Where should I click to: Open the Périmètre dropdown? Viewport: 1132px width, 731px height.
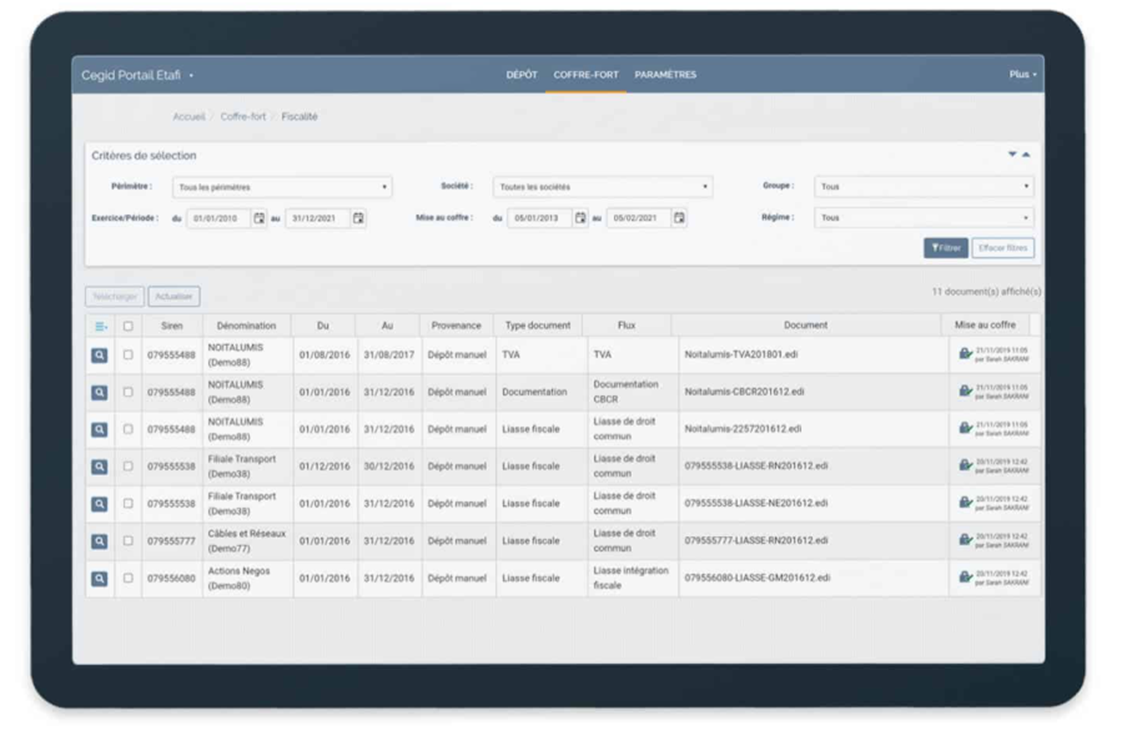[x=281, y=187]
